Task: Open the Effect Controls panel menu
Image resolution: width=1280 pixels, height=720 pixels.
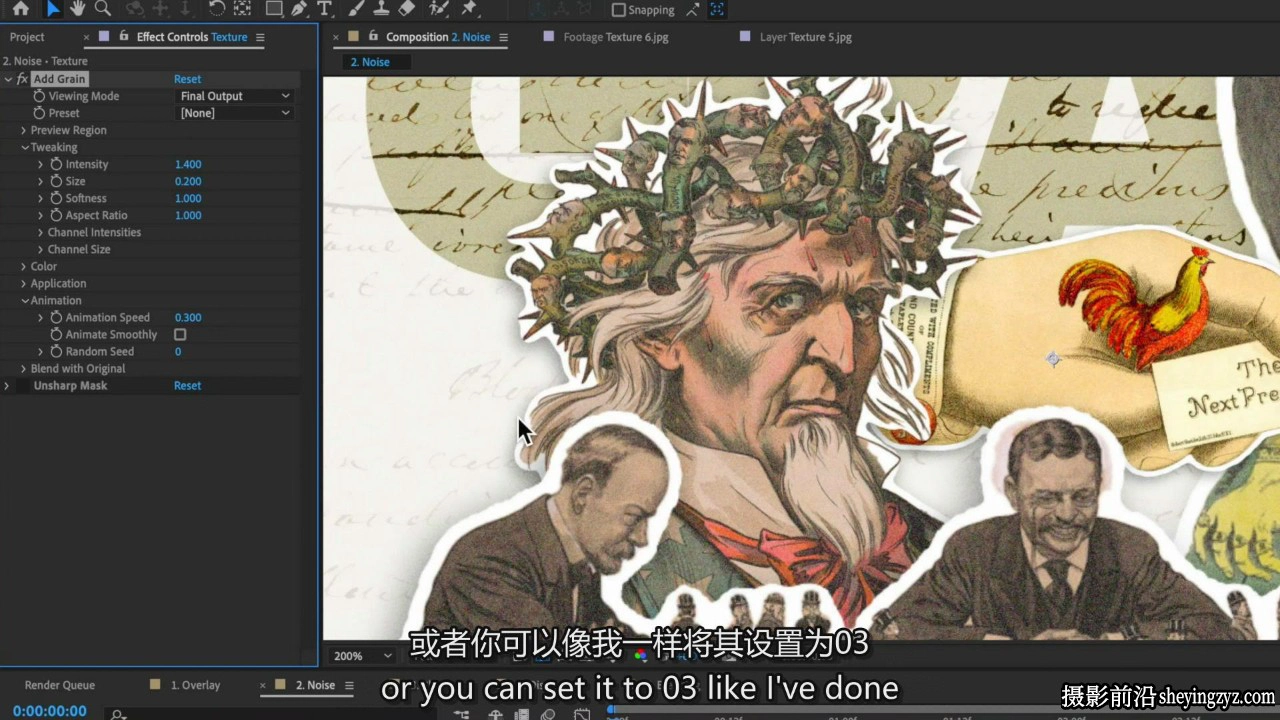Action: (260, 37)
